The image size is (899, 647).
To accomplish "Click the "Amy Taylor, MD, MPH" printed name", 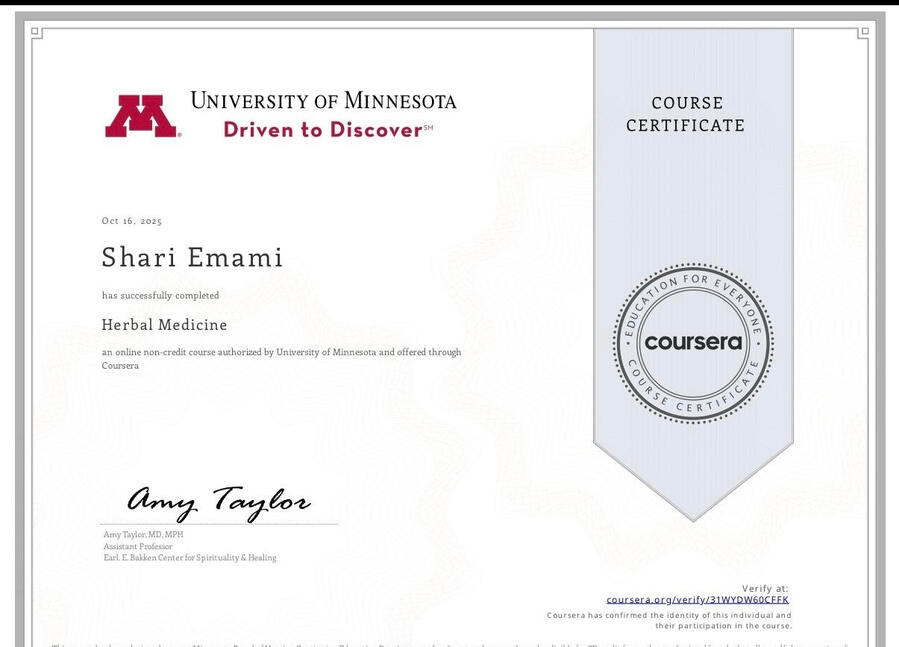I will [x=143, y=535].
